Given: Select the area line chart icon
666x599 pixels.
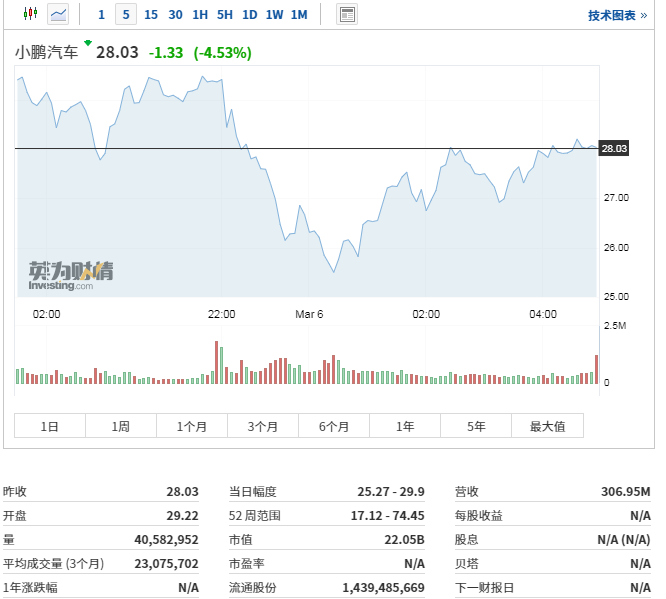Looking at the screenshot, I should click(x=58, y=14).
